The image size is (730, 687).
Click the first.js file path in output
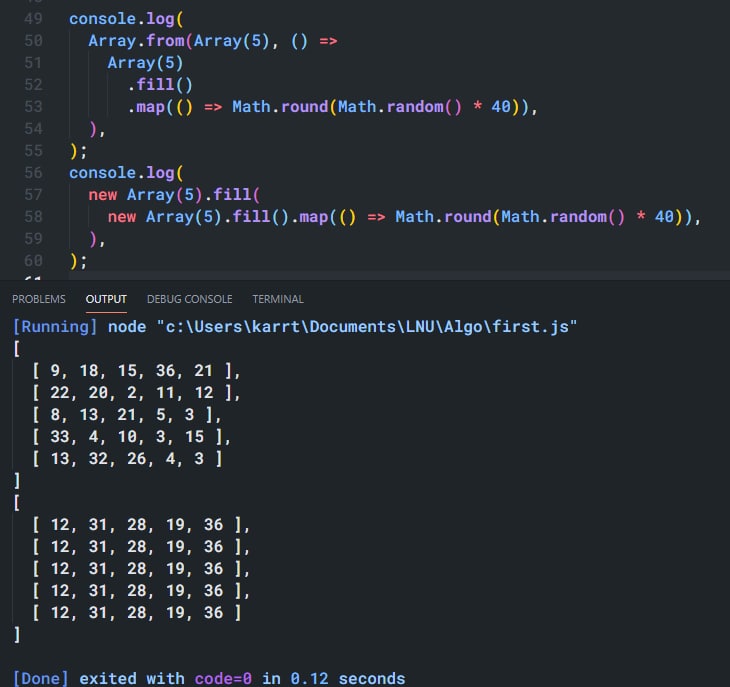367,327
